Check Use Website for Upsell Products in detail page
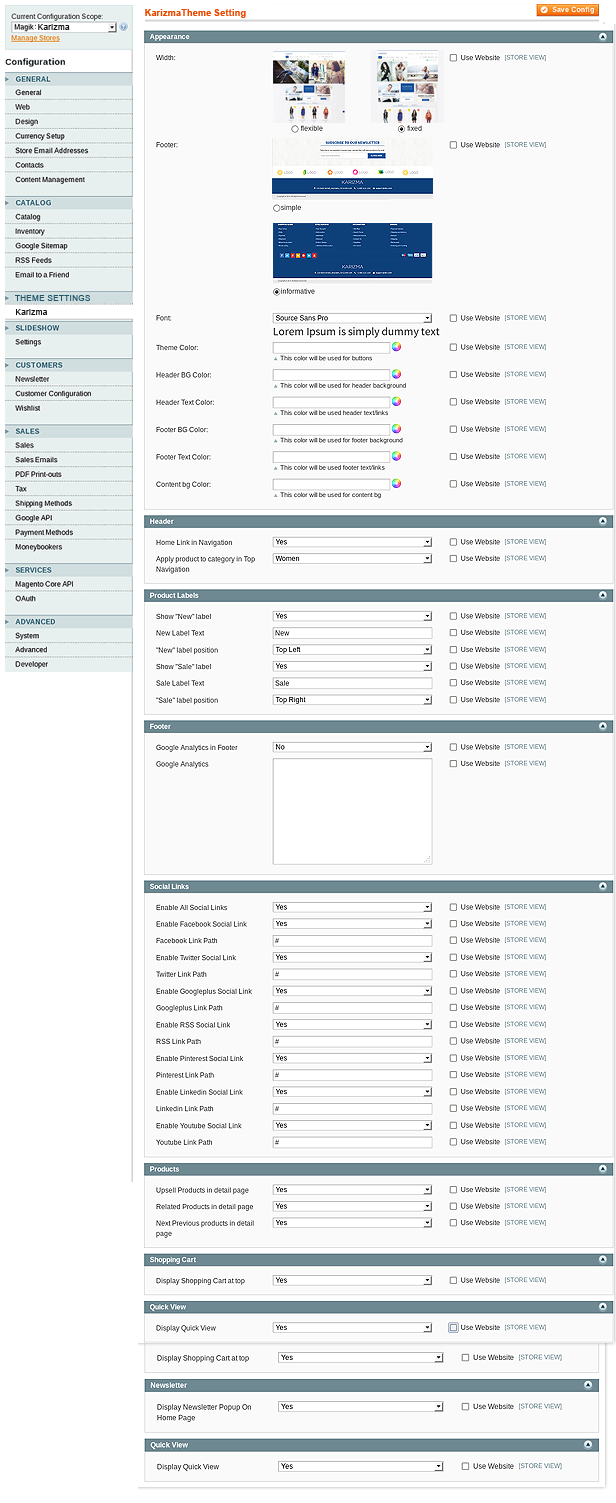616x1503 pixels. (x=453, y=1190)
